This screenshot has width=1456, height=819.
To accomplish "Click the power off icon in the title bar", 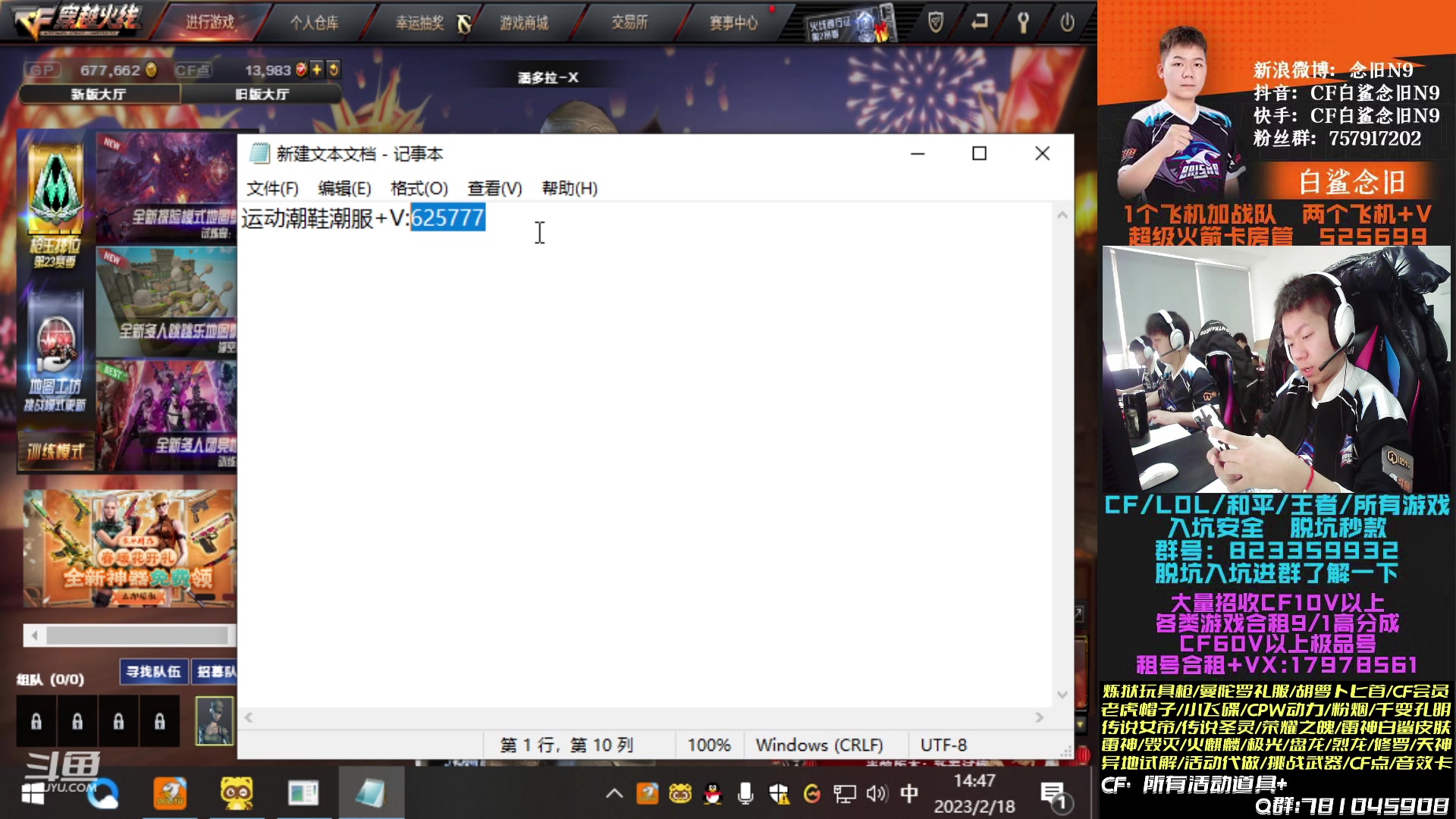I will (1068, 23).
